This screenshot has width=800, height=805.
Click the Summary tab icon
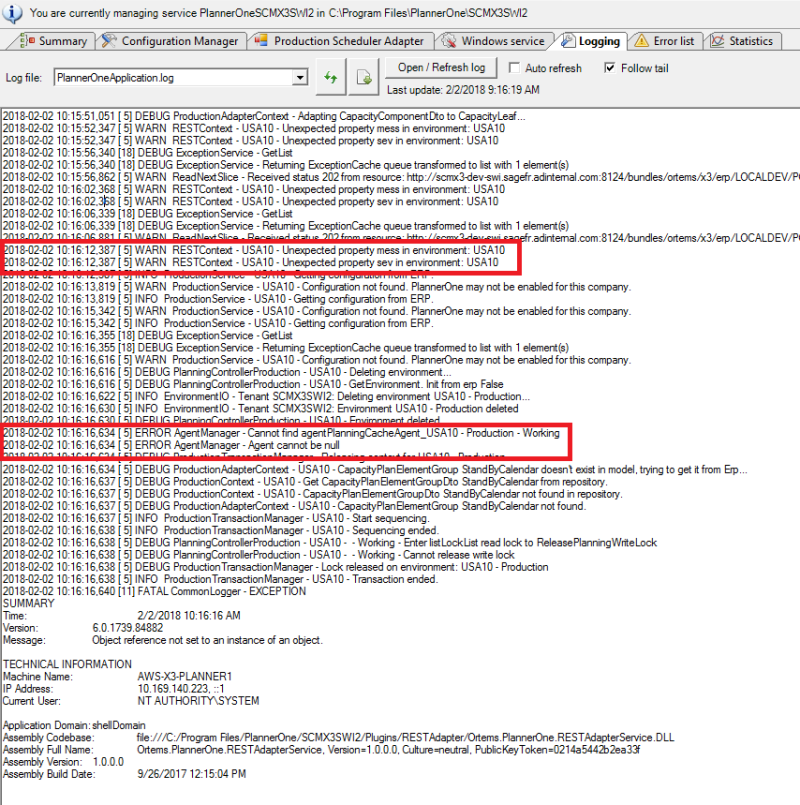[x=28, y=41]
